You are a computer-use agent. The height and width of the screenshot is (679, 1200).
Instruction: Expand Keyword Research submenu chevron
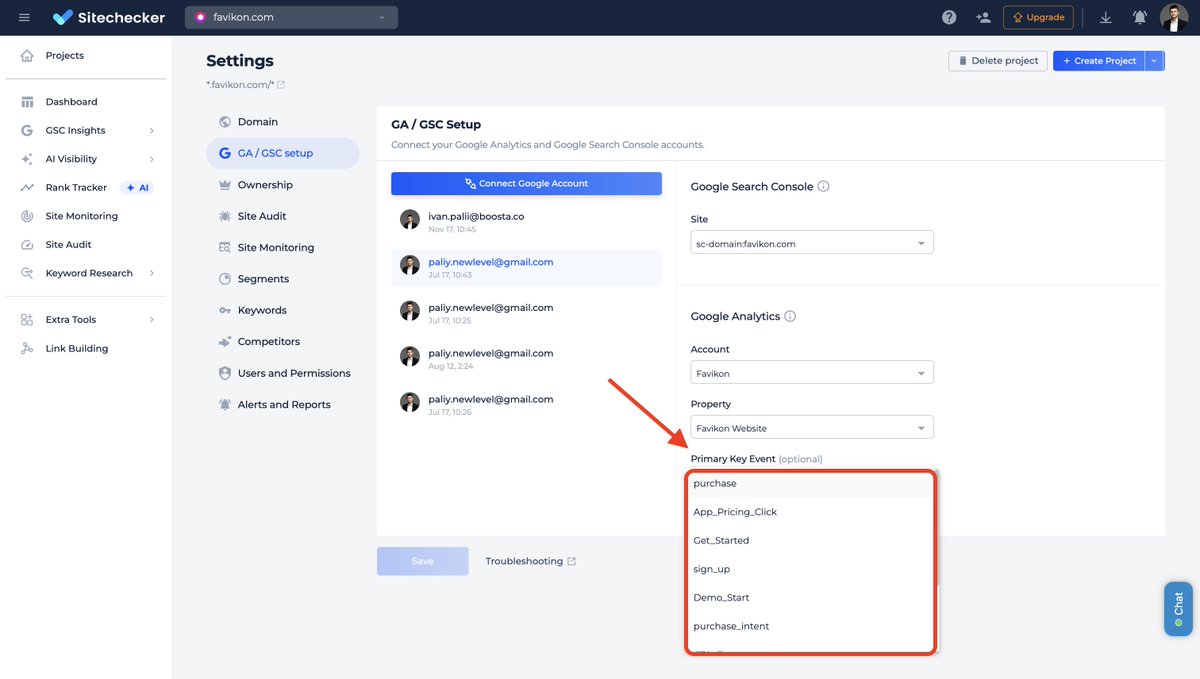pos(152,273)
